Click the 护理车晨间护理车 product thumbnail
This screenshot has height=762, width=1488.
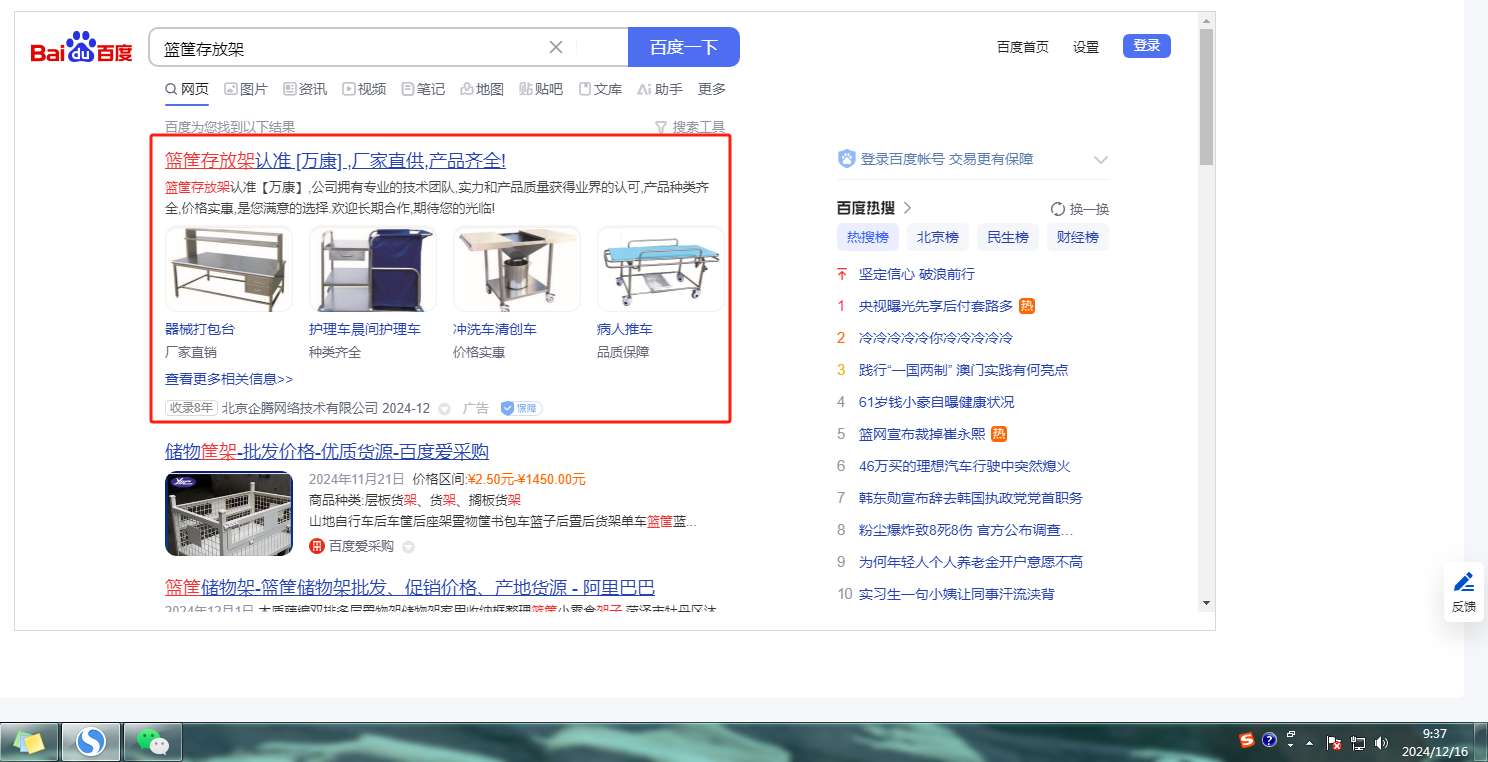tap(373, 269)
